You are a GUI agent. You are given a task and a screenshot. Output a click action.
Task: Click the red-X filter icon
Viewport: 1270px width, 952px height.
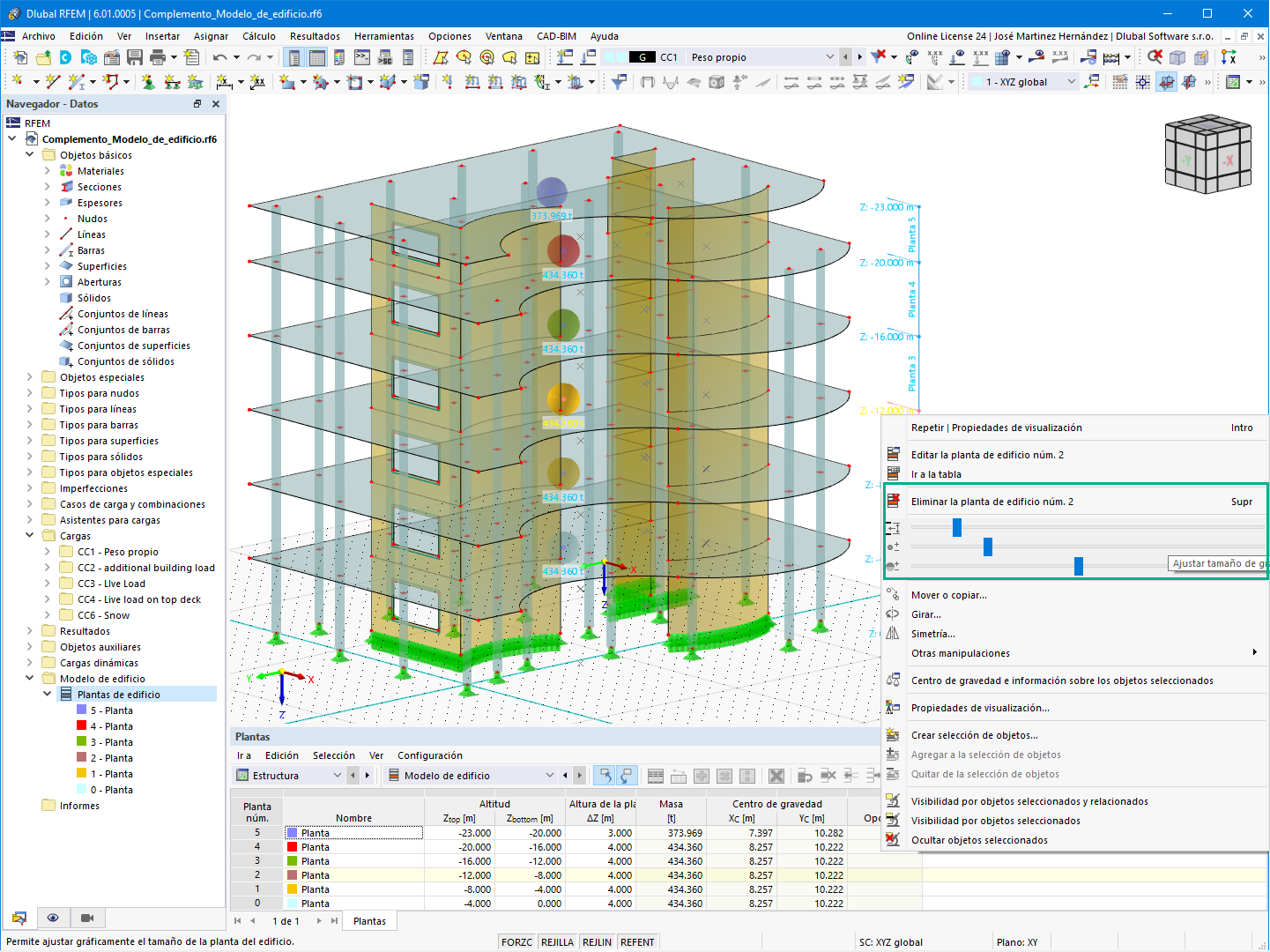click(x=879, y=56)
